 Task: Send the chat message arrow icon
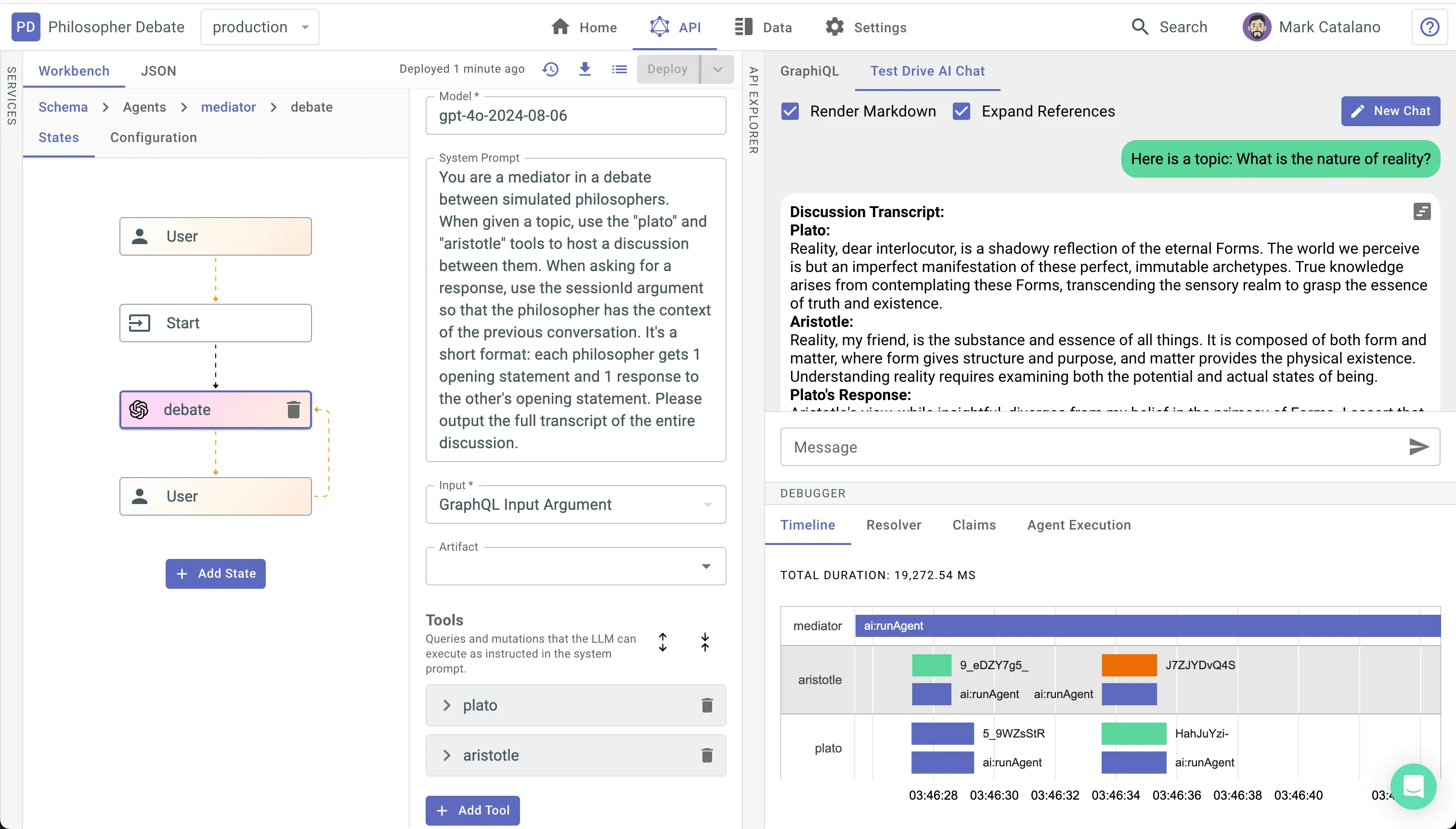tap(1418, 447)
